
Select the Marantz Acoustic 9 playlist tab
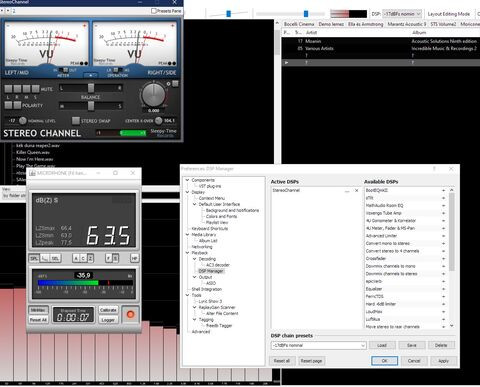(x=407, y=24)
